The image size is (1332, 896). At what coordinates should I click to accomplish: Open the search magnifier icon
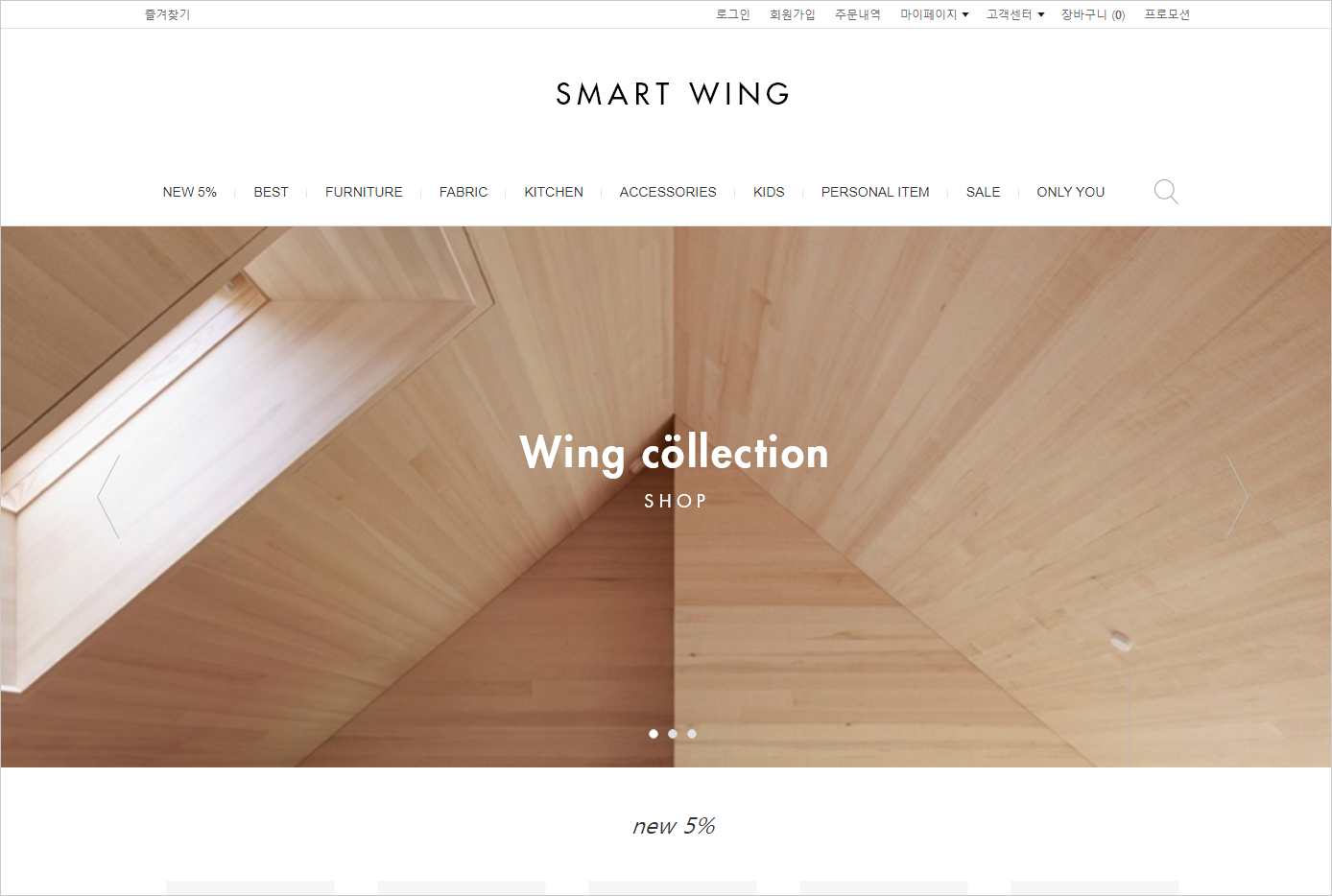tap(1166, 192)
